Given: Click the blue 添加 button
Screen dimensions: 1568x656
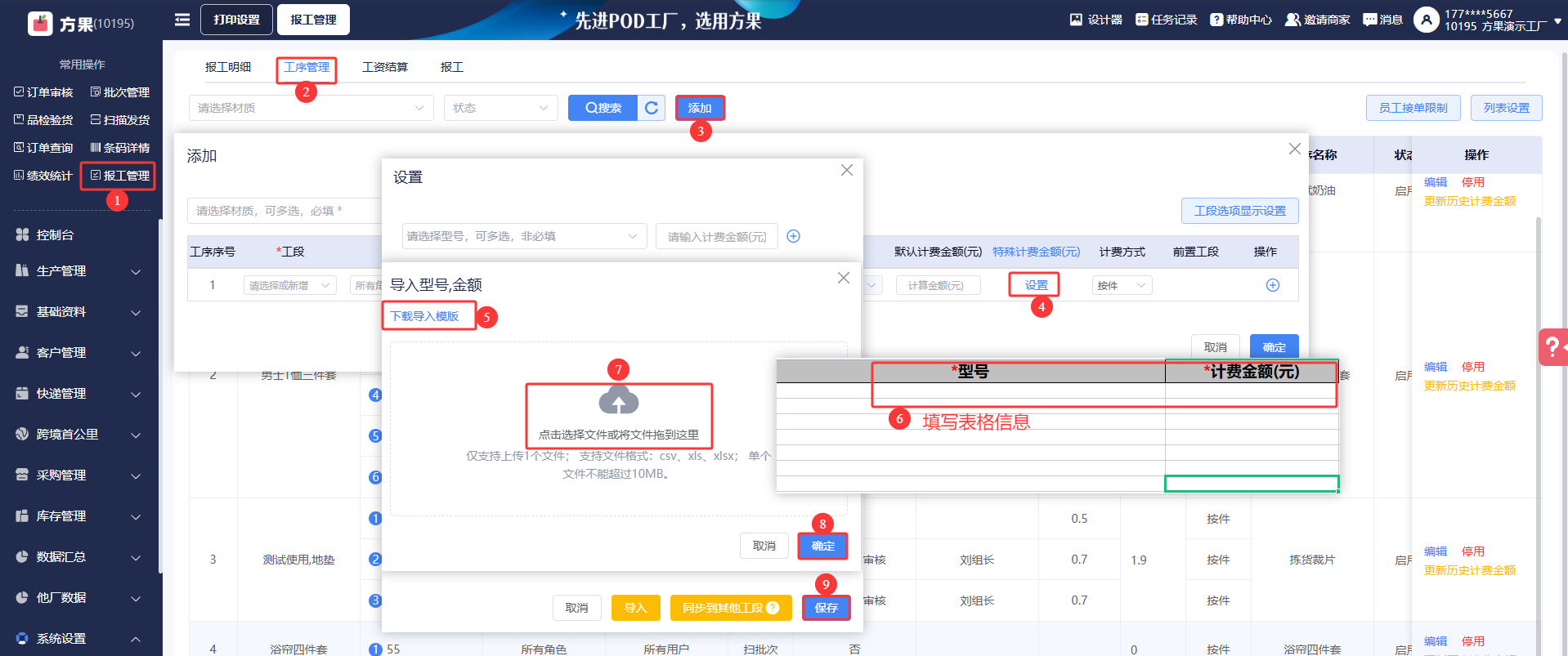Looking at the screenshot, I should pos(700,108).
